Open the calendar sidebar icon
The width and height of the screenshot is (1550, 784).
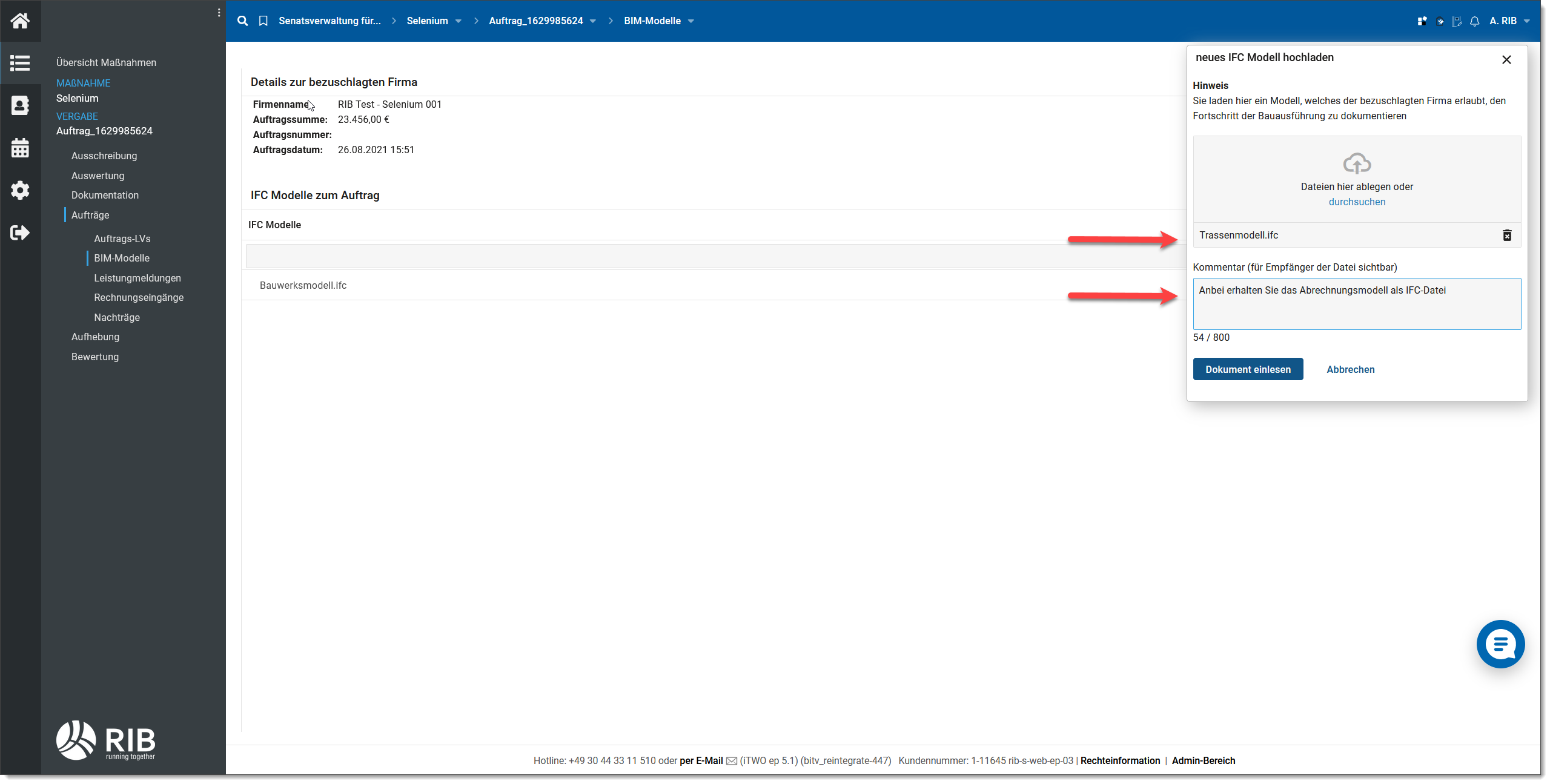pos(20,148)
